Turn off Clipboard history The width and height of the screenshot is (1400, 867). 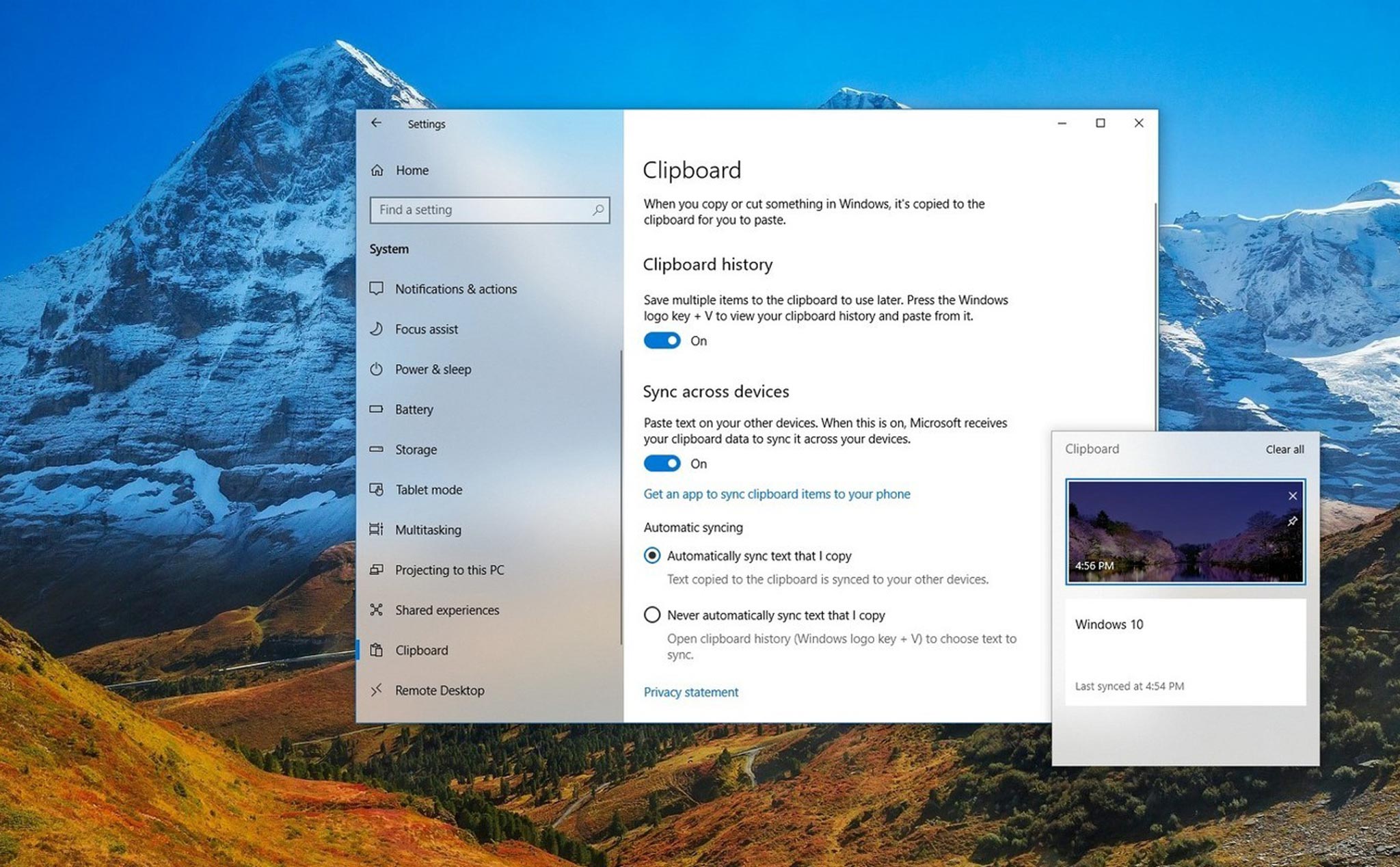pos(661,340)
